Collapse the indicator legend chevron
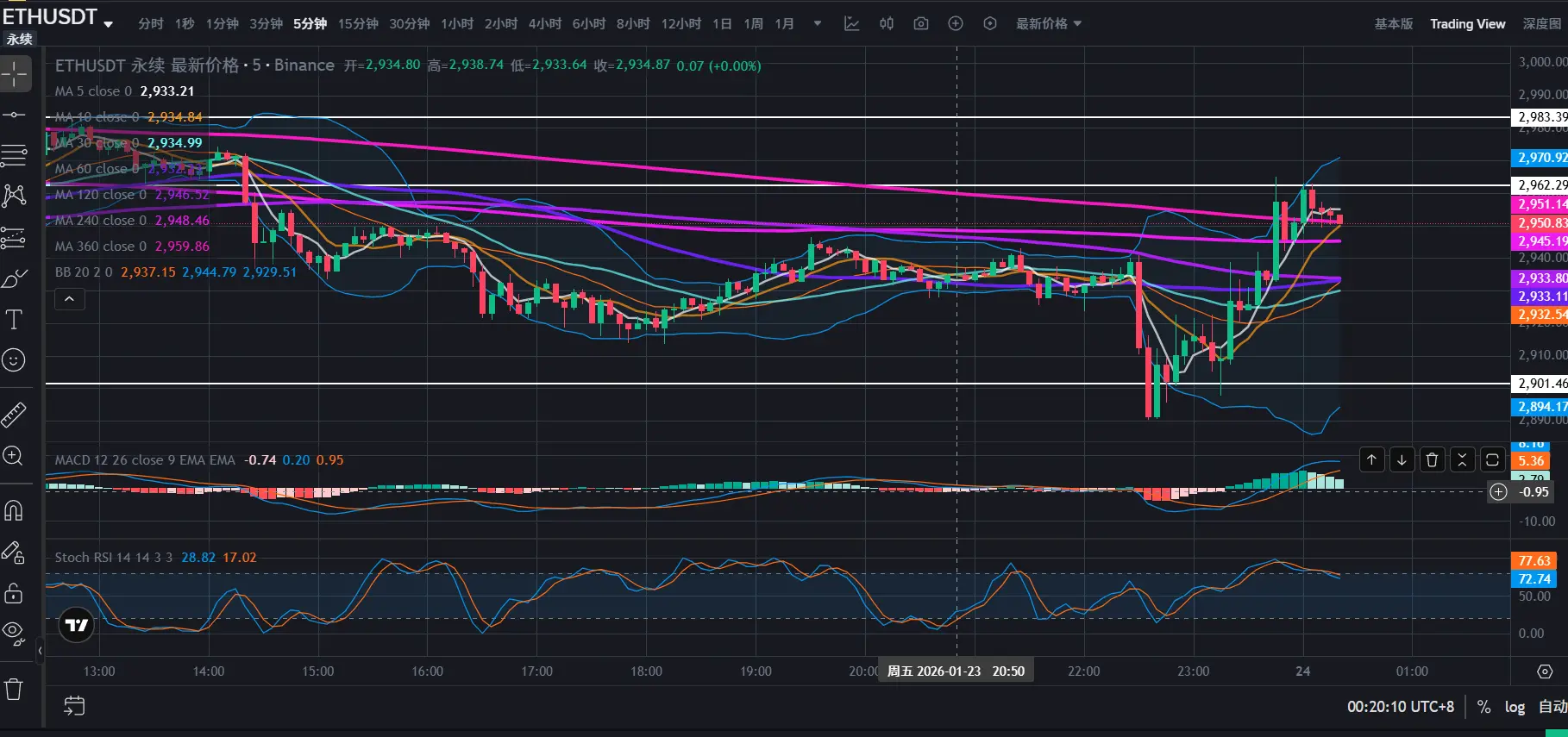The image size is (1568, 737). coord(70,299)
